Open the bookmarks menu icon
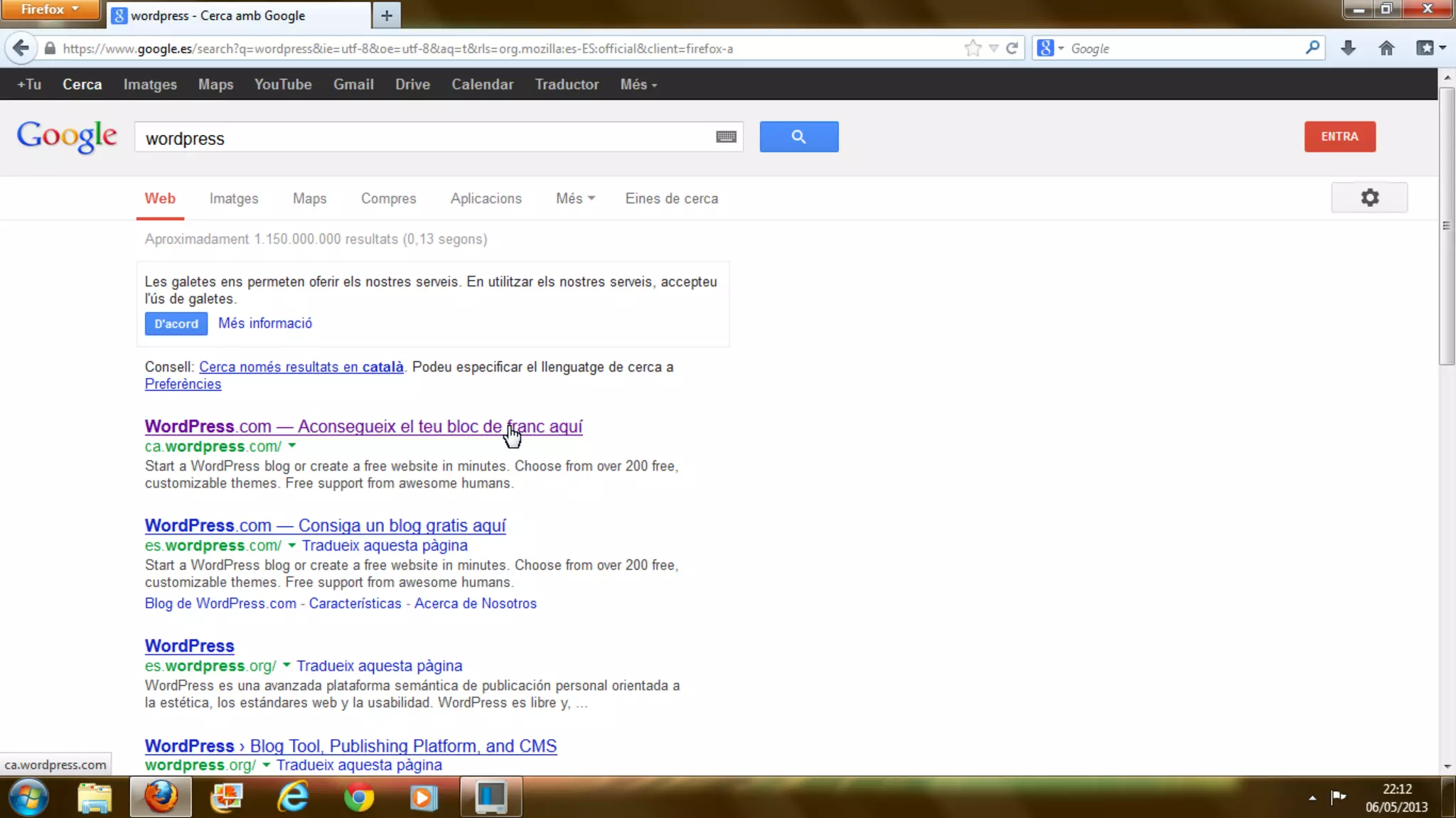The height and width of the screenshot is (818, 1456). click(1431, 48)
